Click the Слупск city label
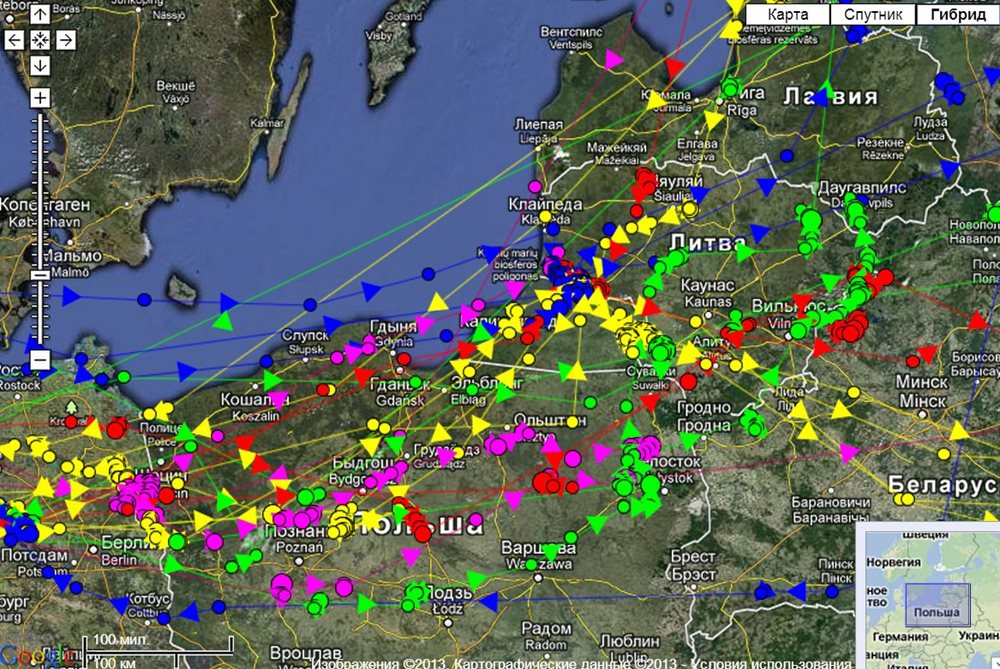The height and width of the screenshot is (669, 1000). (x=305, y=335)
